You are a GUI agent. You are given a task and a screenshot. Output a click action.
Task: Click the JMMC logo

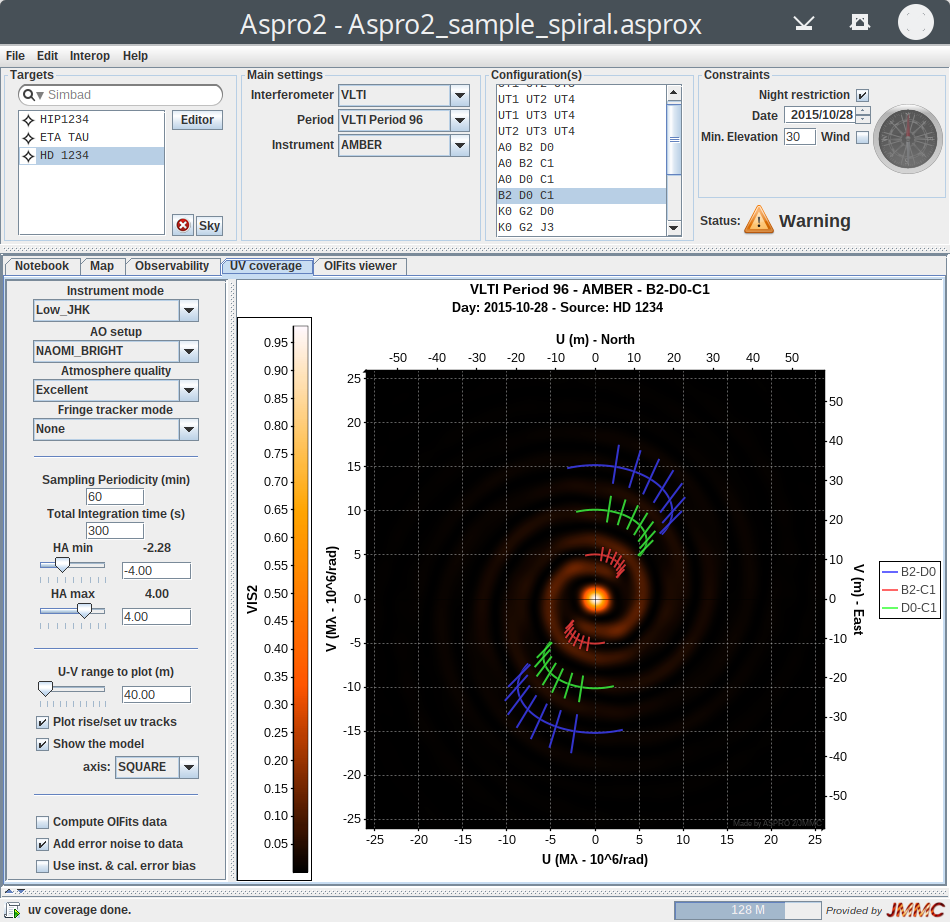point(915,910)
